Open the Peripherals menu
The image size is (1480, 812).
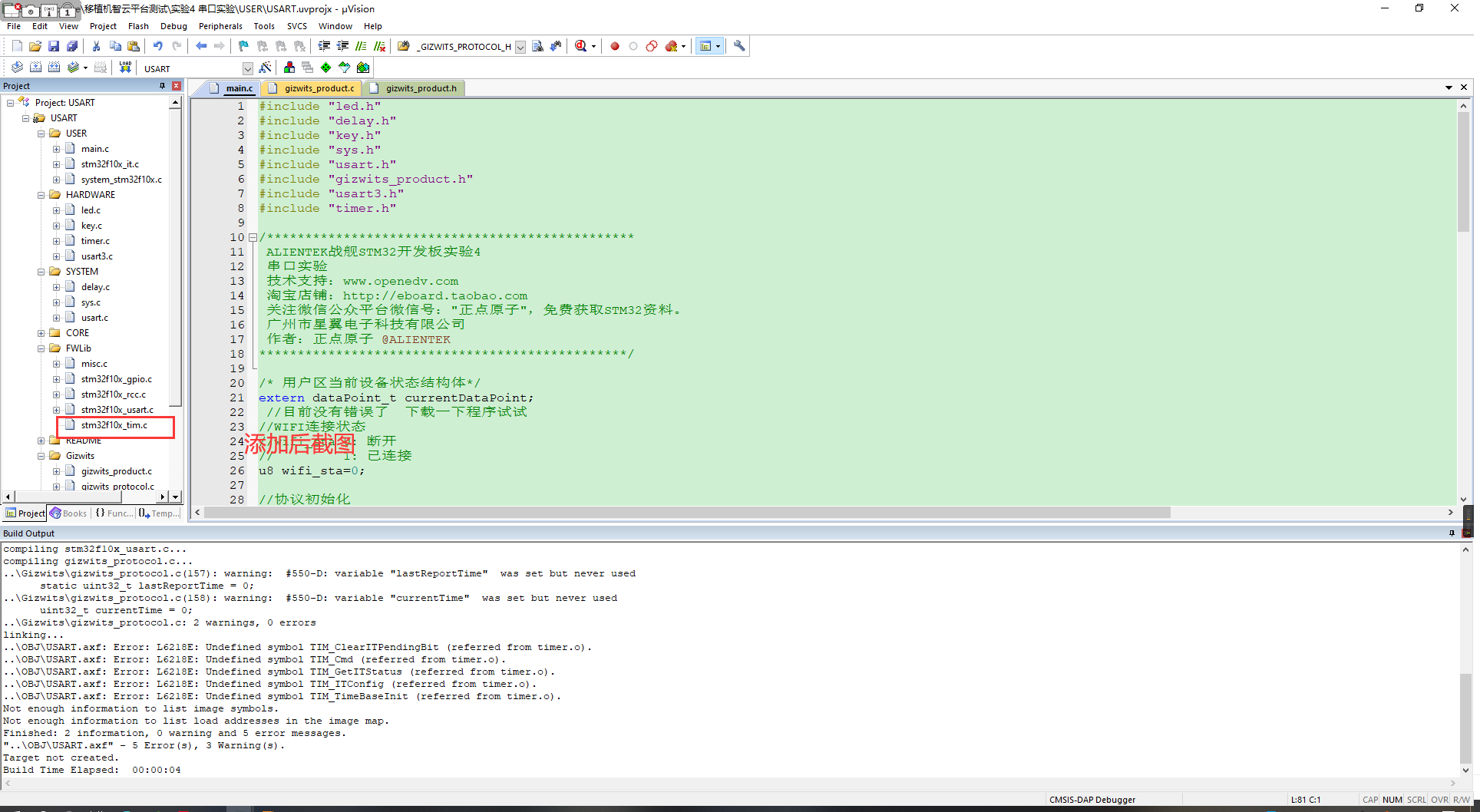[x=220, y=26]
